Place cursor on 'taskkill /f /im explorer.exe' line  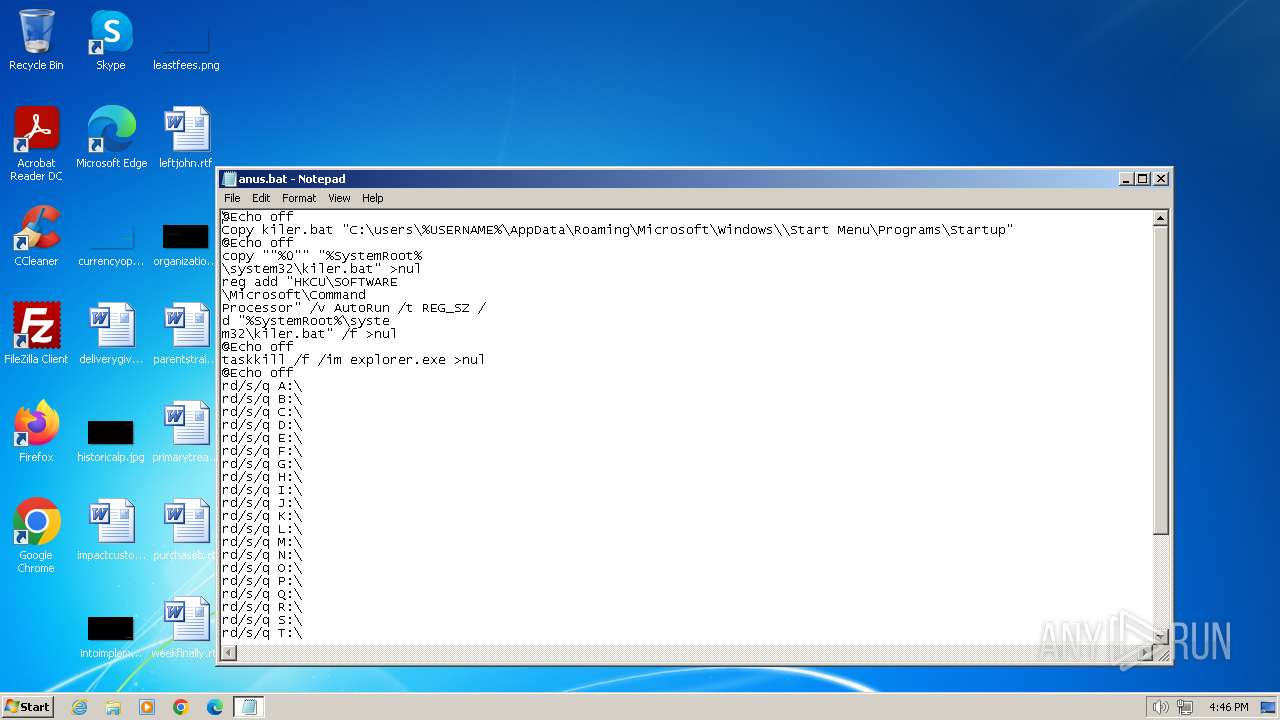click(x=353, y=360)
